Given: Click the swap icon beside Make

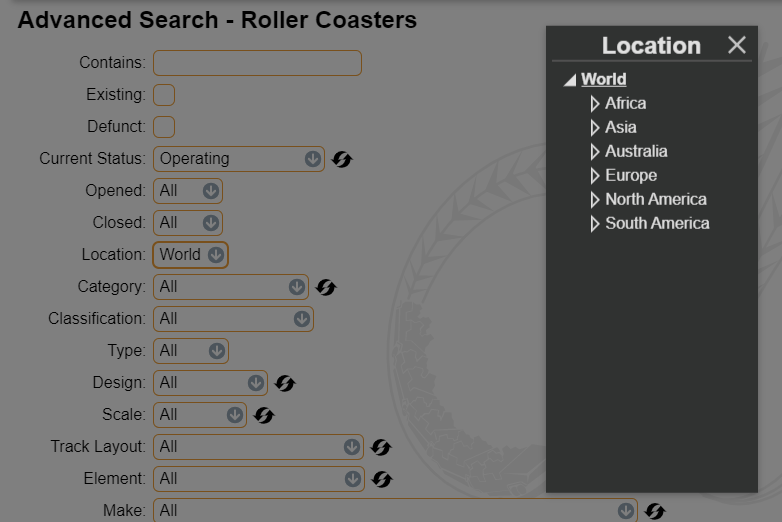Looking at the screenshot, I should 655,511.
